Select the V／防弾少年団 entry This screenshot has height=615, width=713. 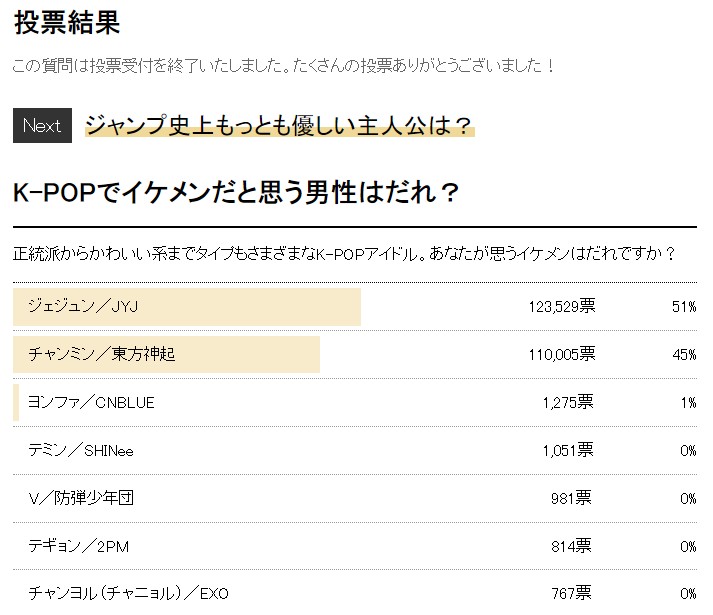[81, 498]
